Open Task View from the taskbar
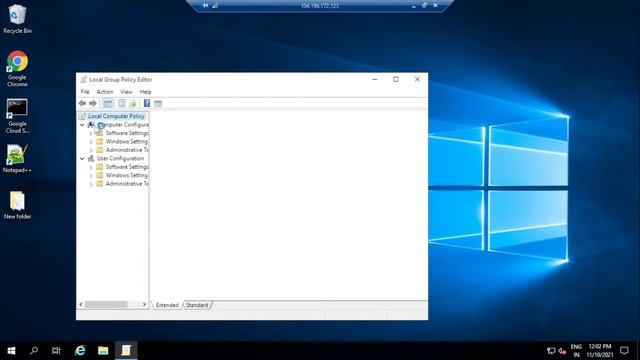 pyautogui.click(x=56, y=351)
